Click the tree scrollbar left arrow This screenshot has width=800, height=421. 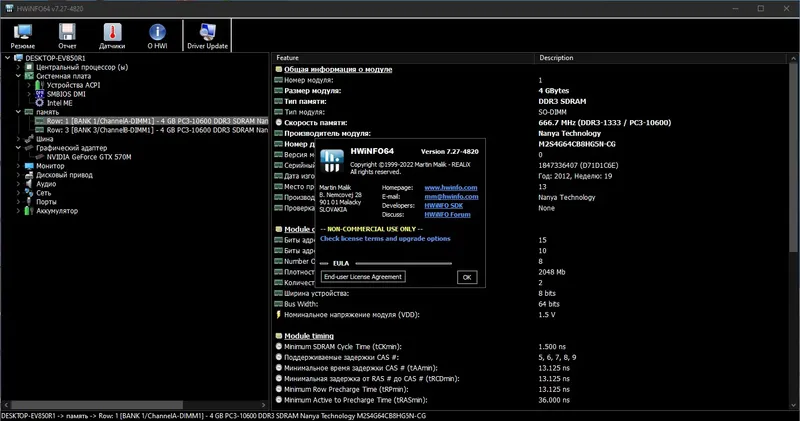tap(6, 405)
